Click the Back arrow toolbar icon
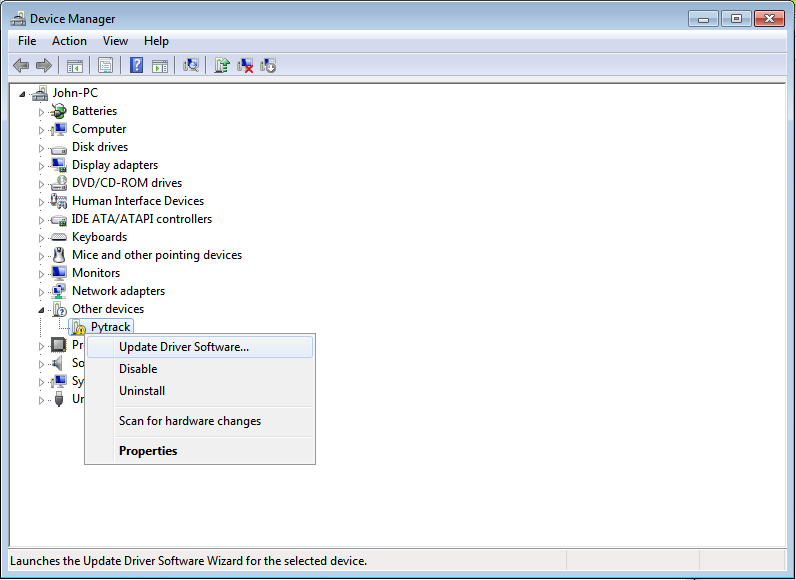The image size is (796, 580). coord(21,66)
